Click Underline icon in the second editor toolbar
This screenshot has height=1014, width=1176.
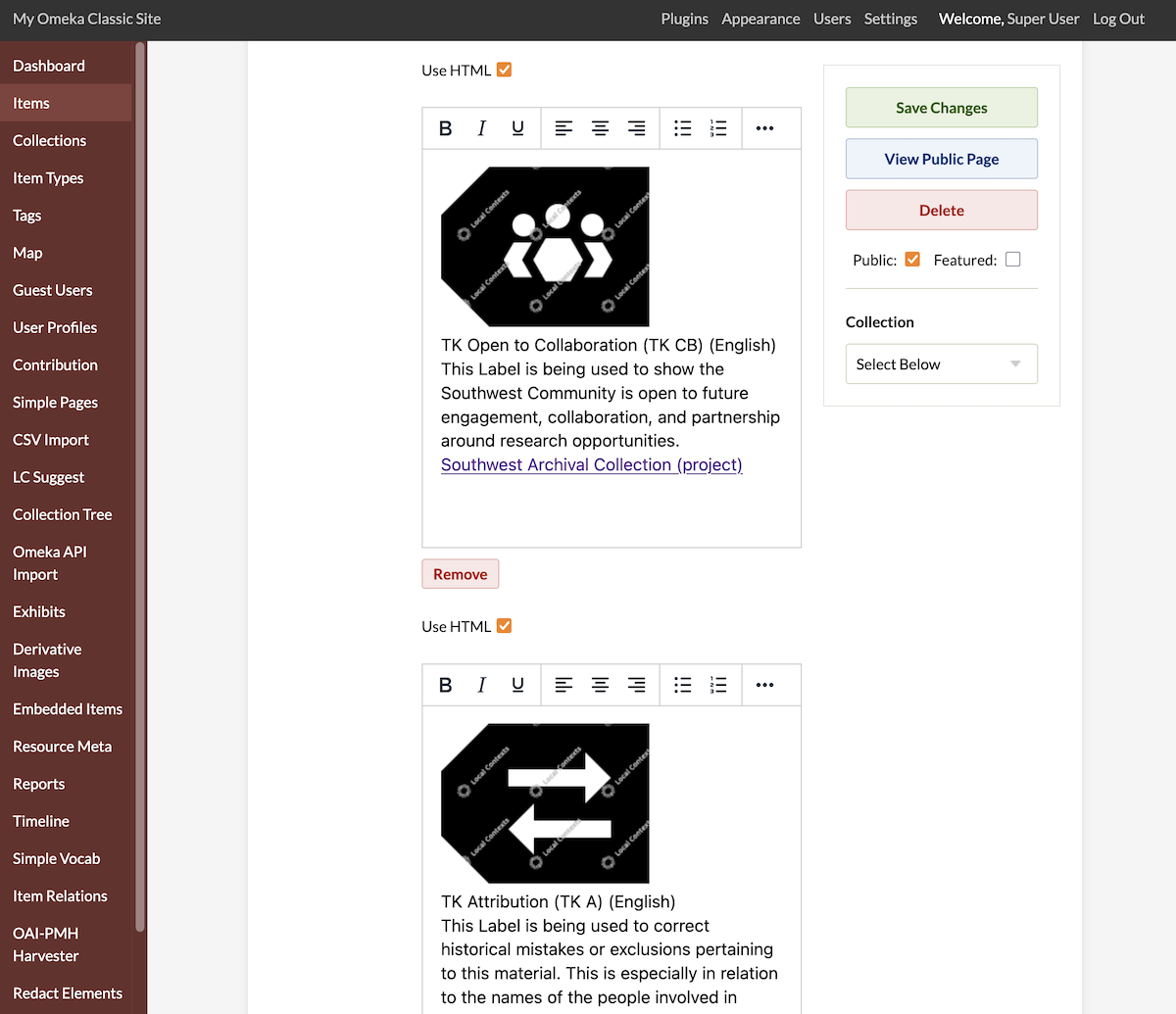517,685
